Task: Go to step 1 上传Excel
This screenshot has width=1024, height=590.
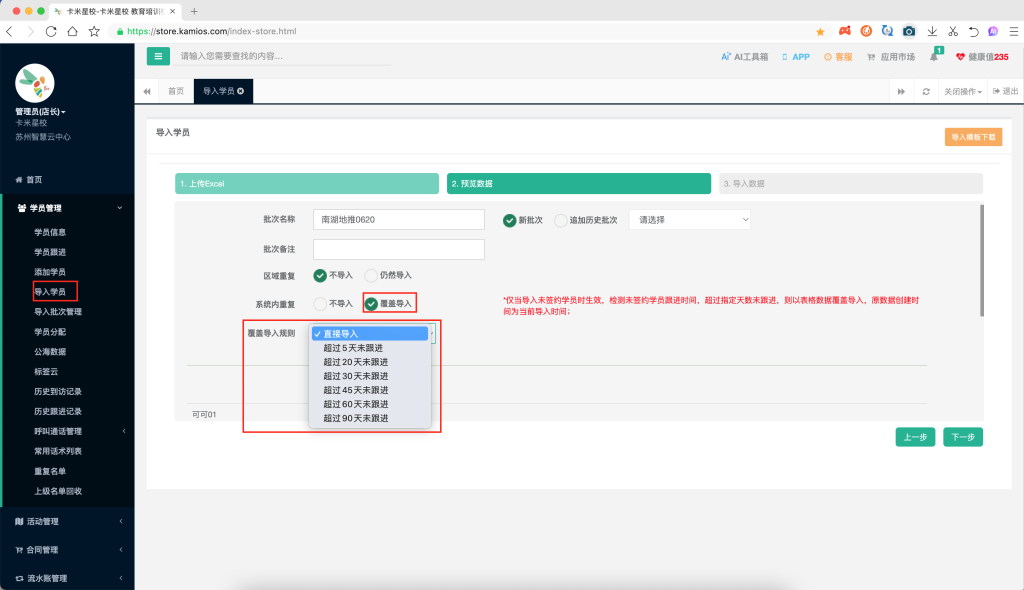Action: [x=307, y=184]
